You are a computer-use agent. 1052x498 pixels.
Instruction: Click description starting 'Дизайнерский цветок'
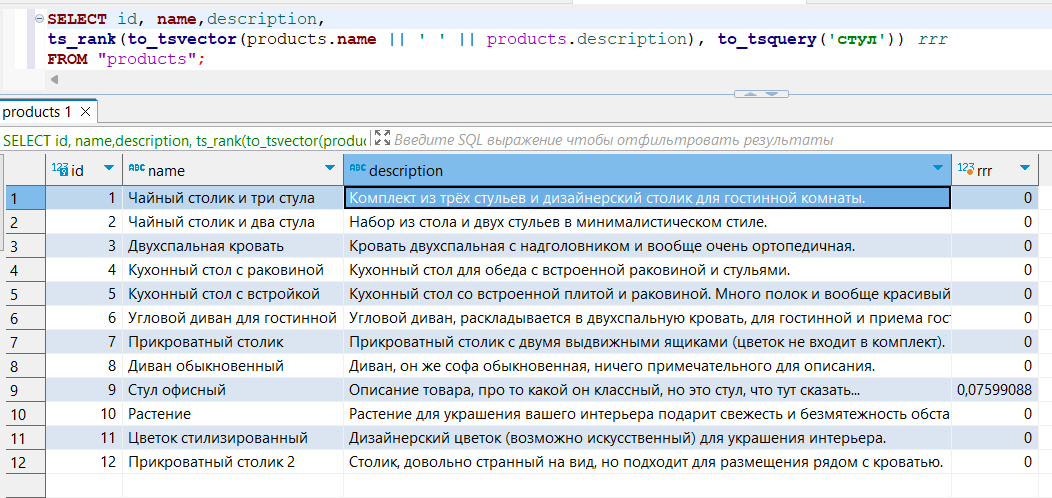[x=647, y=438]
